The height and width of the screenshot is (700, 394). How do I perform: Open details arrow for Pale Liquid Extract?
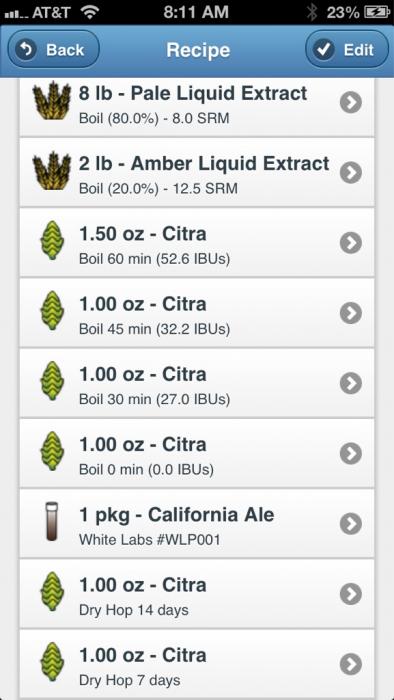351,103
